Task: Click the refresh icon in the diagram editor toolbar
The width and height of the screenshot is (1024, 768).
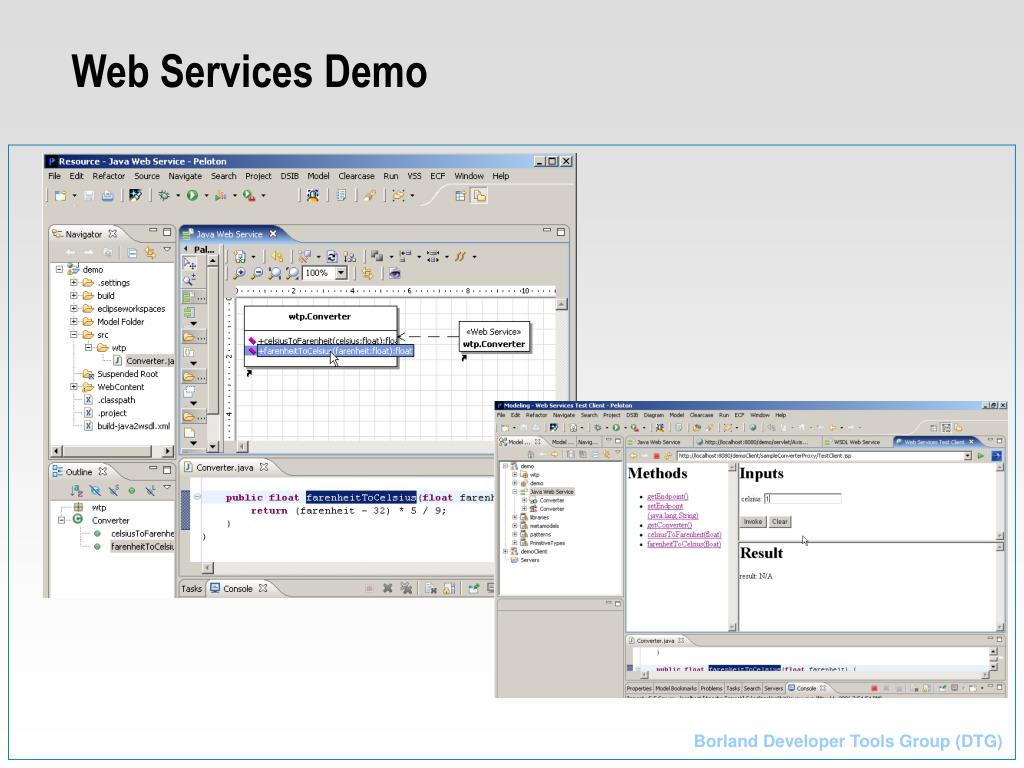Action: [x=332, y=257]
